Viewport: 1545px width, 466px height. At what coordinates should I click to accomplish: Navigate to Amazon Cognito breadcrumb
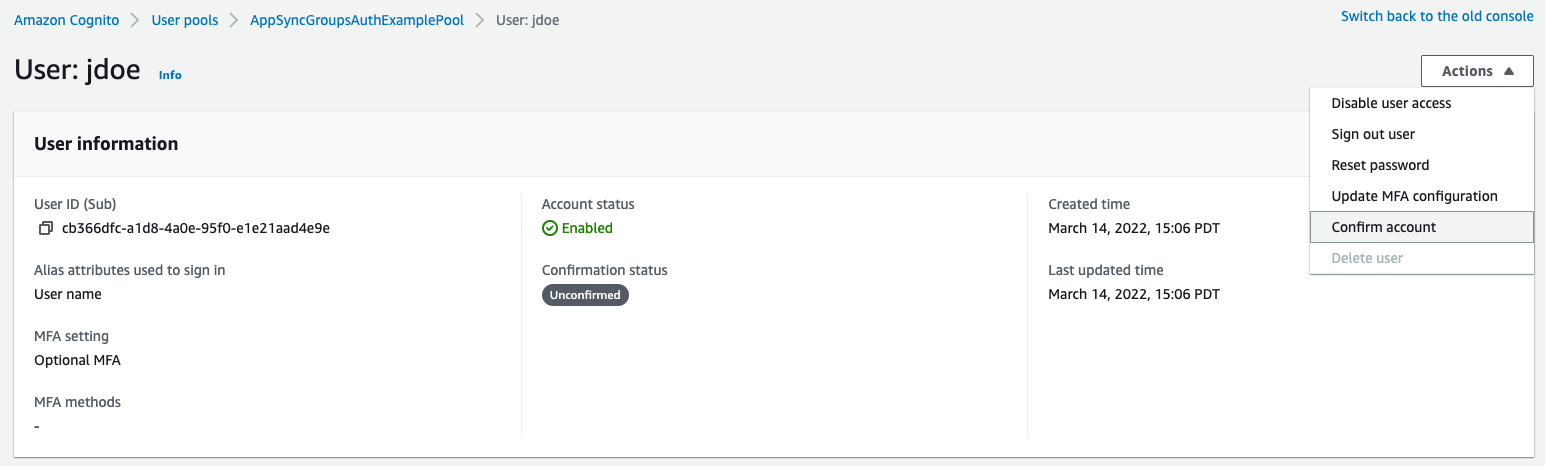[x=67, y=20]
